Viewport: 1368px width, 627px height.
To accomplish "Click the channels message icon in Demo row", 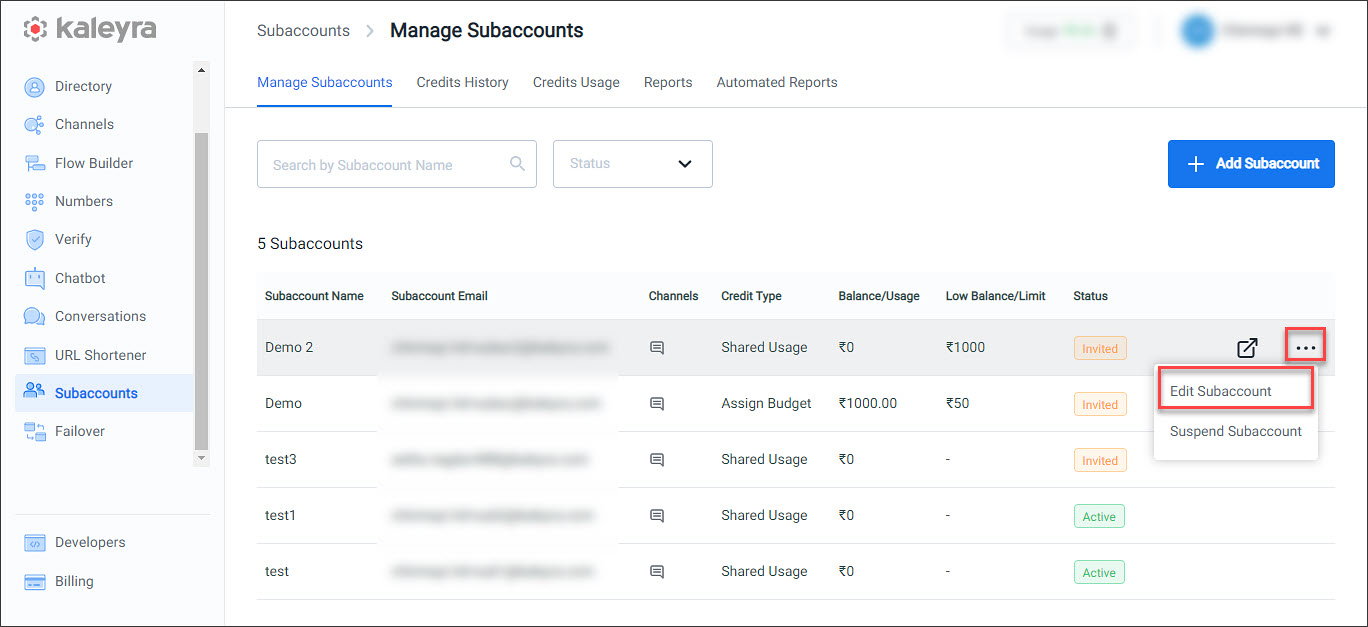I will pos(657,404).
